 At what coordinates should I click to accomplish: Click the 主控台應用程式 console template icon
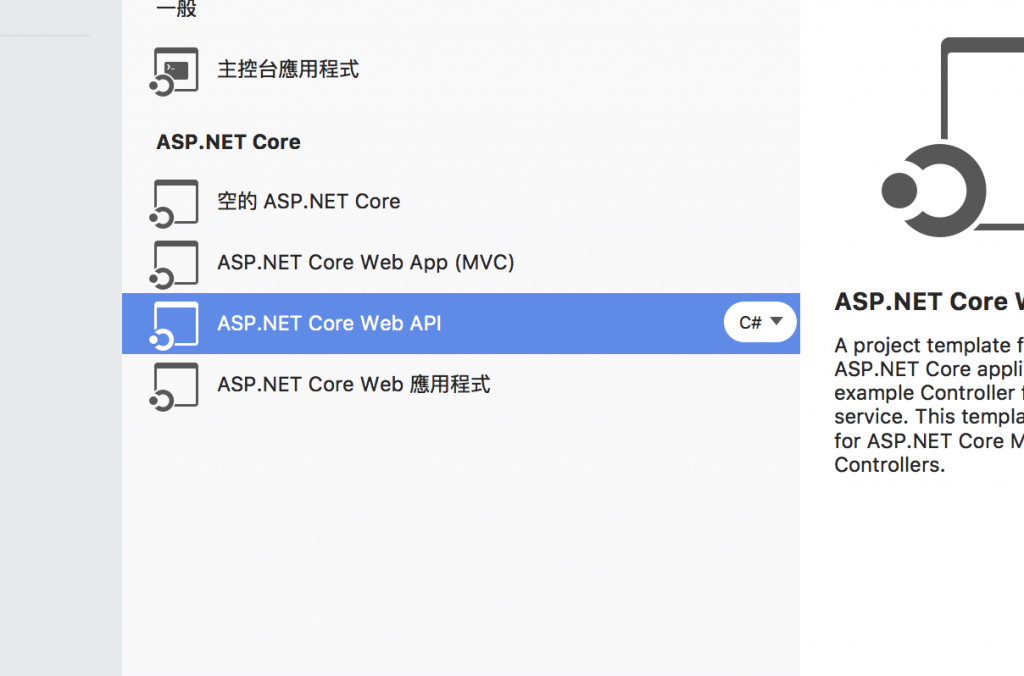tap(174, 71)
